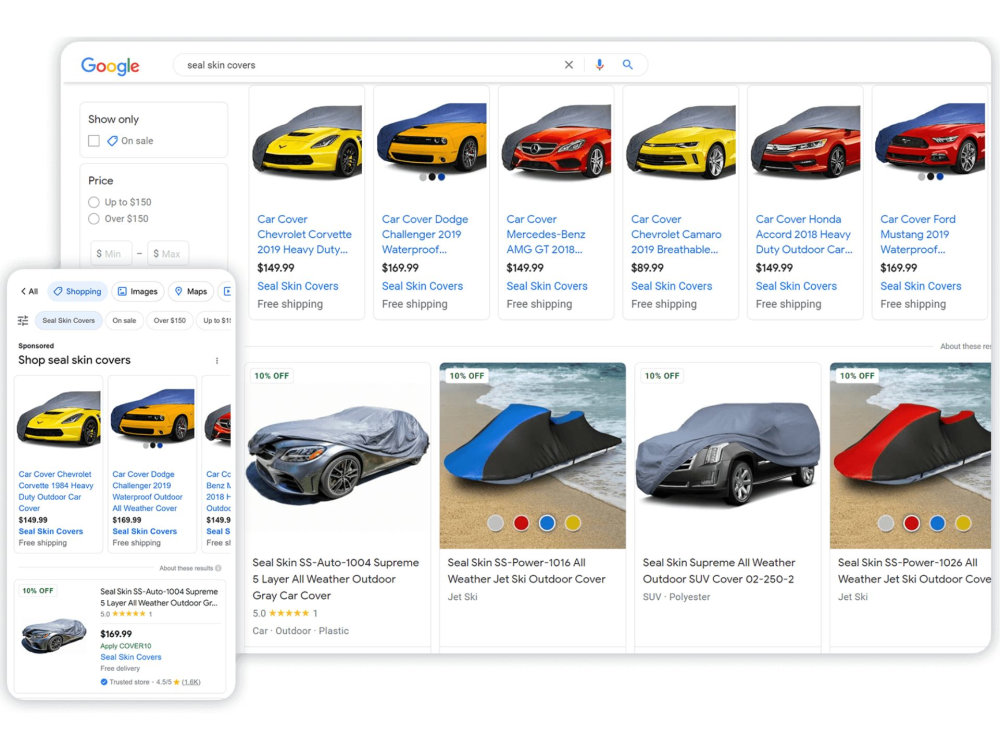Go back using the All arrow
Viewport: 1000px width, 750px height.
coord(29,291)
